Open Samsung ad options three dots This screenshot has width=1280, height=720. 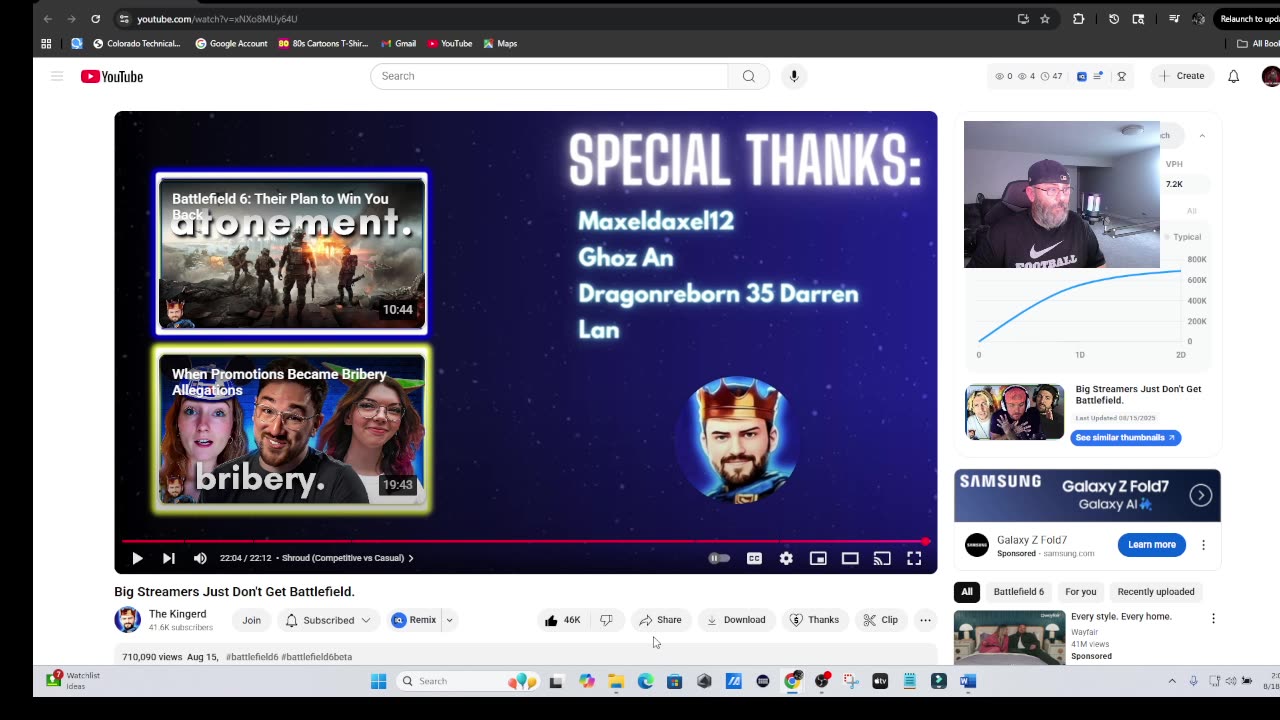[1203, 545]
